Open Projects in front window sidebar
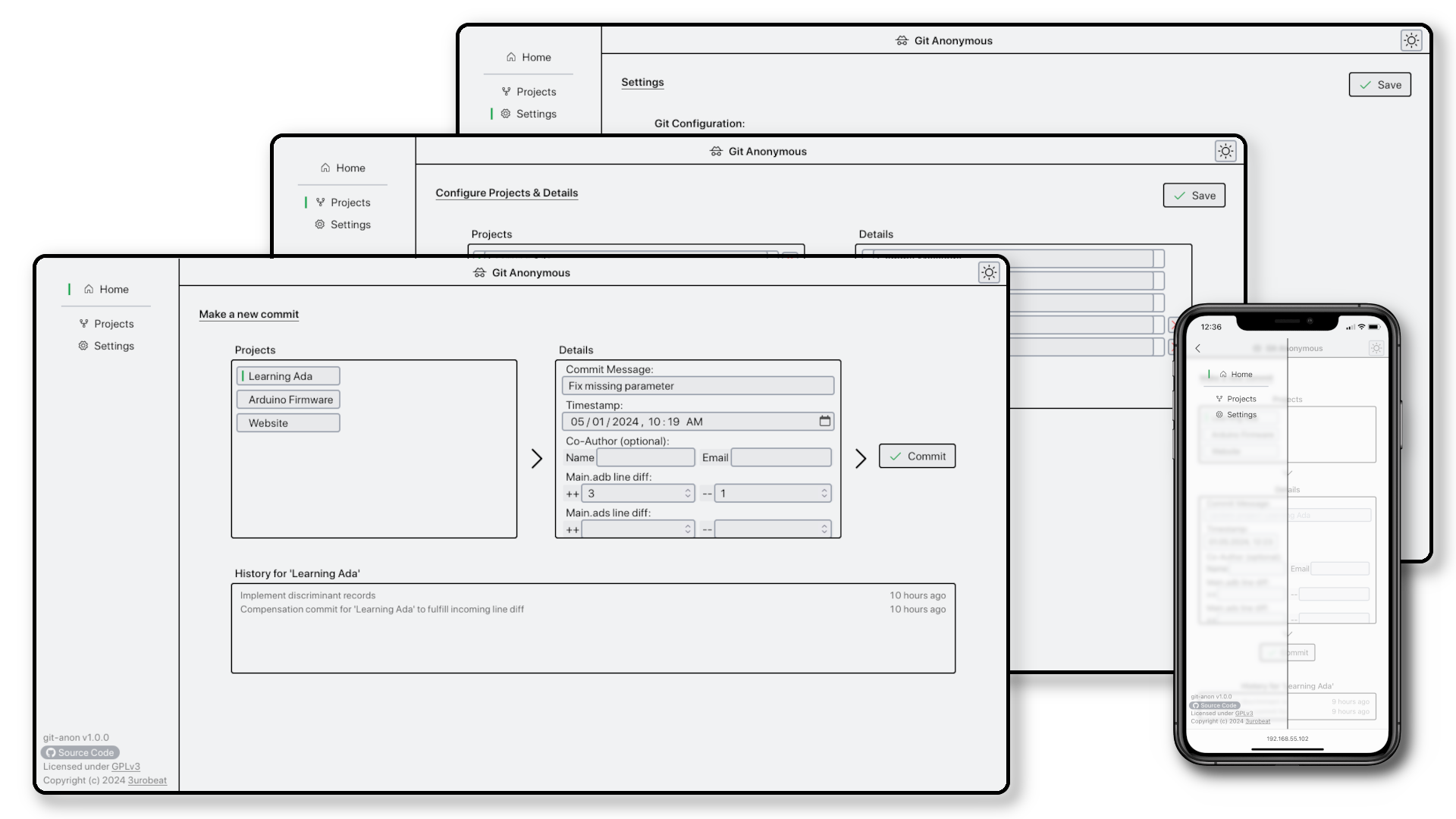This screenshot has height=819, width=1456. pos(106,324)
